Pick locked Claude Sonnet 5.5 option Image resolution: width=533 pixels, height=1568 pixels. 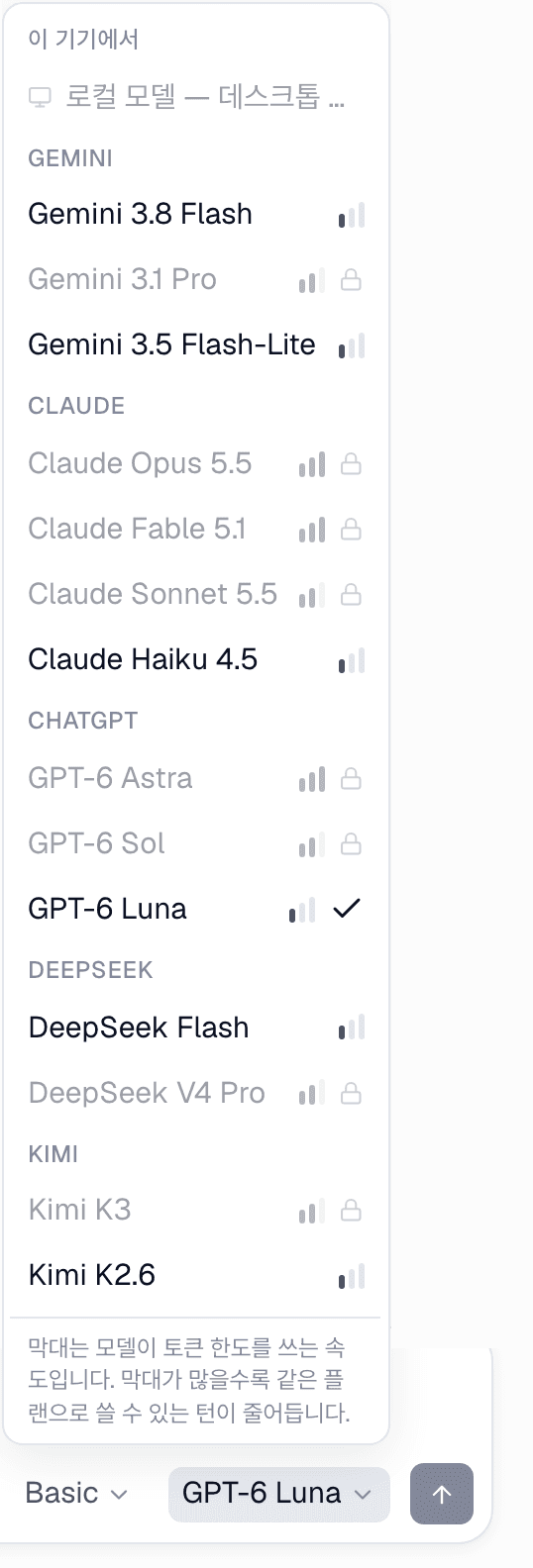196,595
